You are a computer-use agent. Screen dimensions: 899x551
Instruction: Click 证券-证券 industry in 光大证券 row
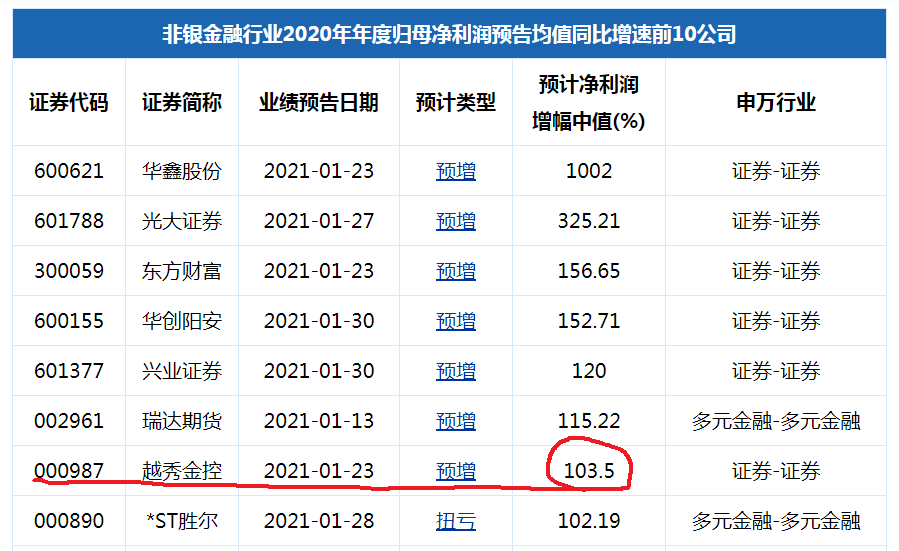(x=776, y=221)
